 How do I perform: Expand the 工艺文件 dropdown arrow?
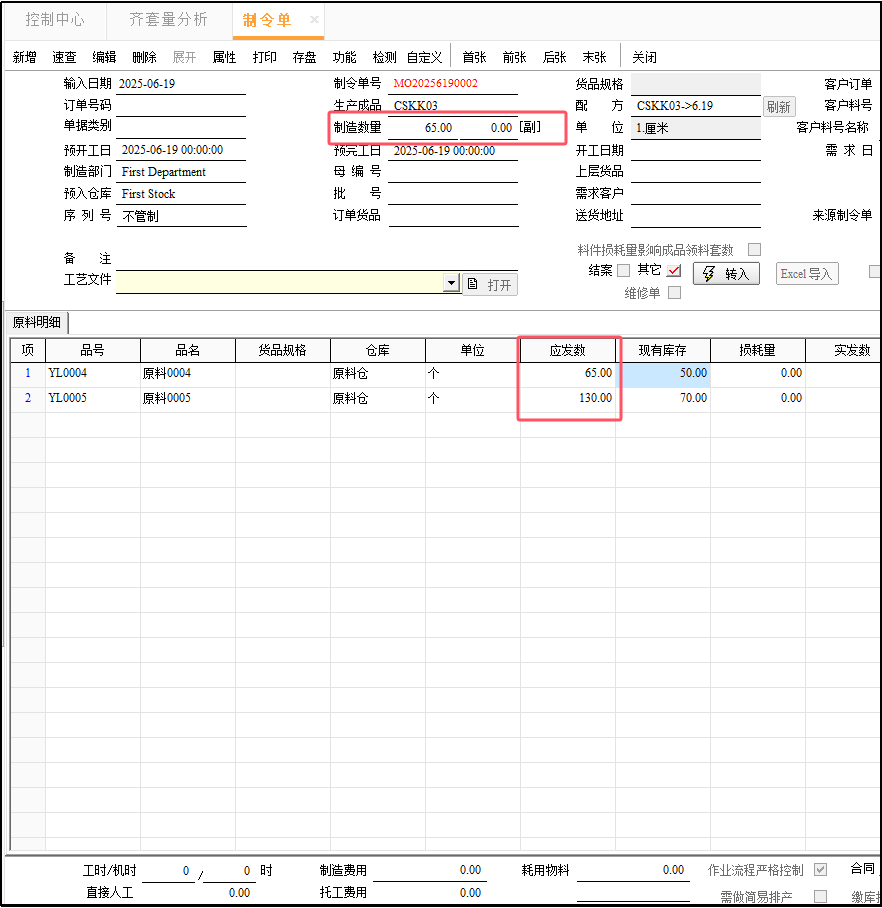[x=451, y=284]
